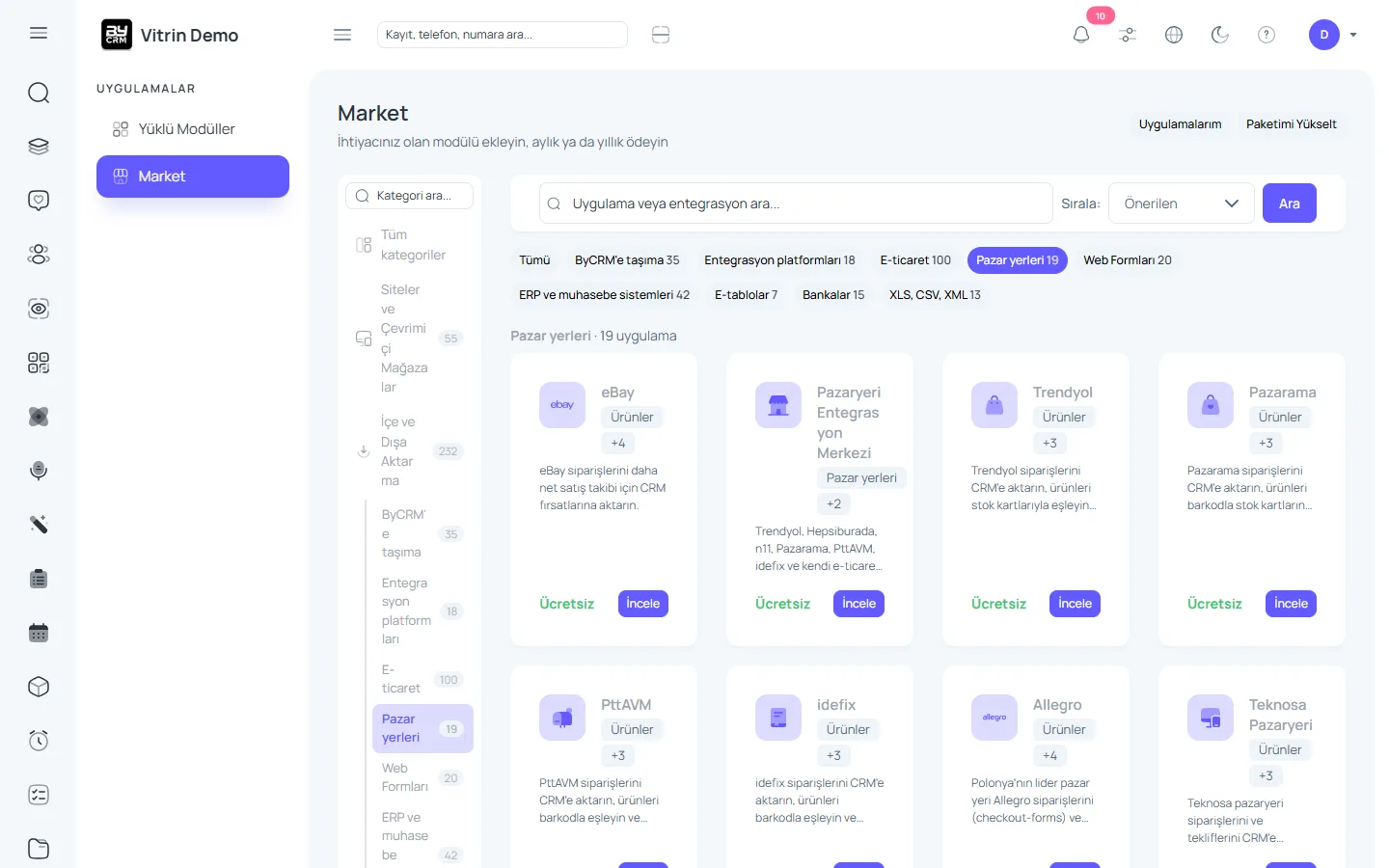Select E-tablolar 7 filter chip
This screenshot has width=1389, height=868.
(x=746, y=295)
